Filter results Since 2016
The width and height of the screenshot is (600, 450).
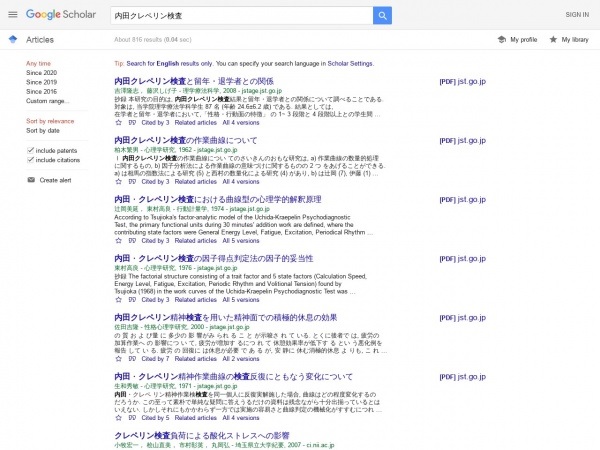coord(41,91)
